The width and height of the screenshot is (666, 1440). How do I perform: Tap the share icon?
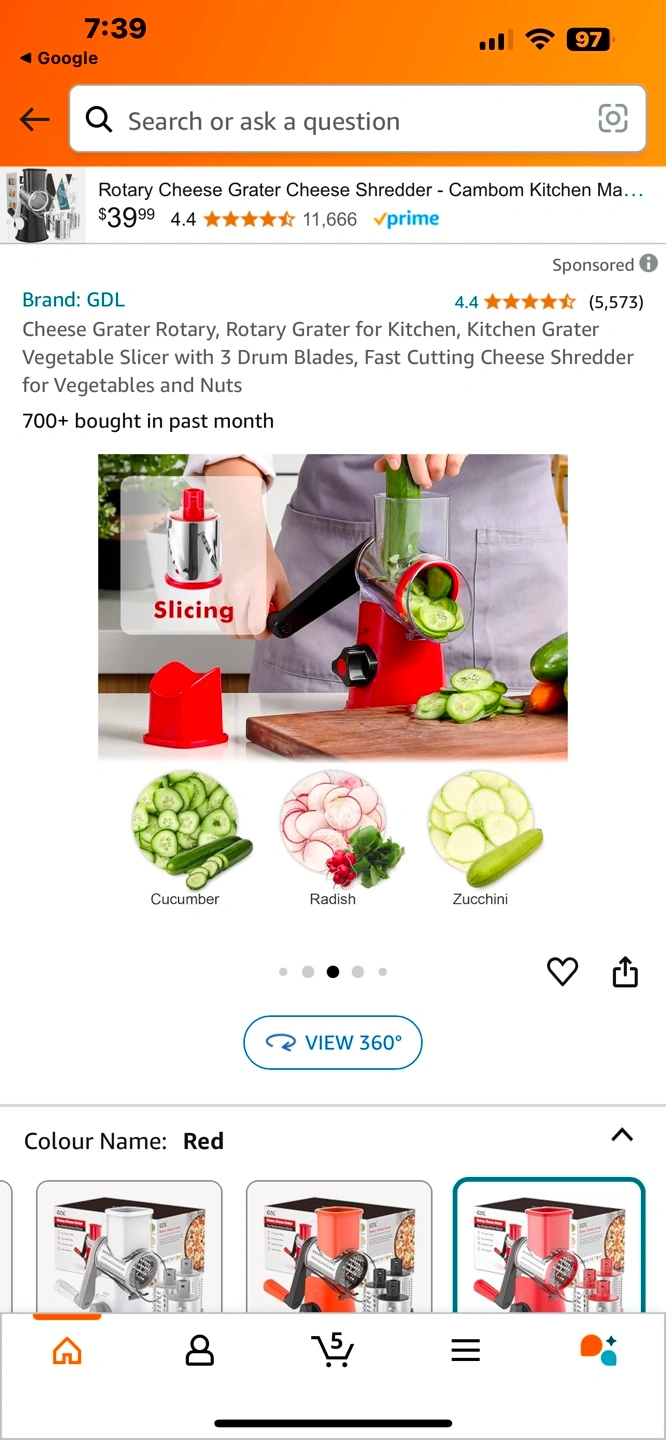click(x=625, y=971)
